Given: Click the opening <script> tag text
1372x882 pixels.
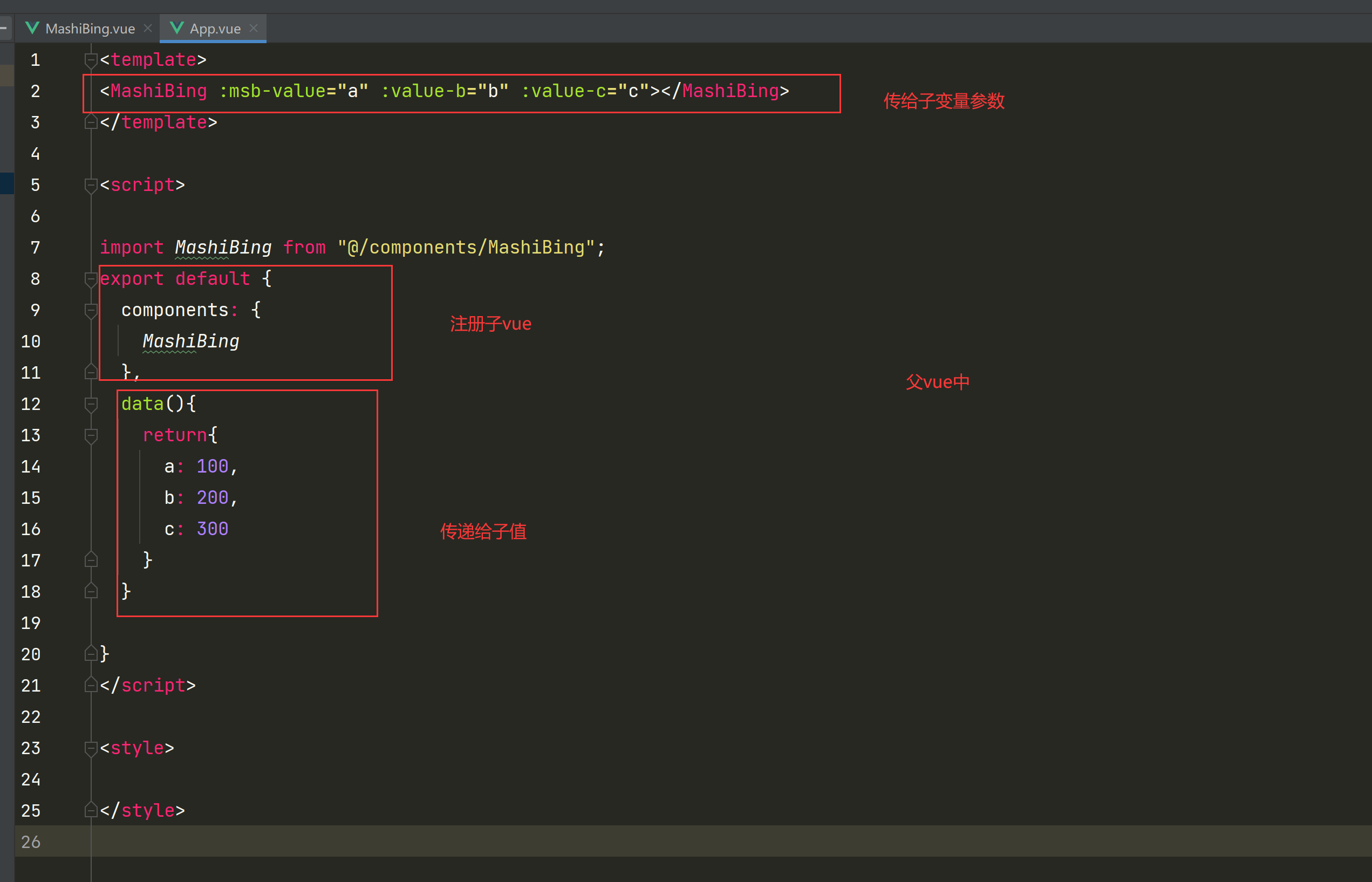Looking at the screenshot, I should click(x=142, y=185).
